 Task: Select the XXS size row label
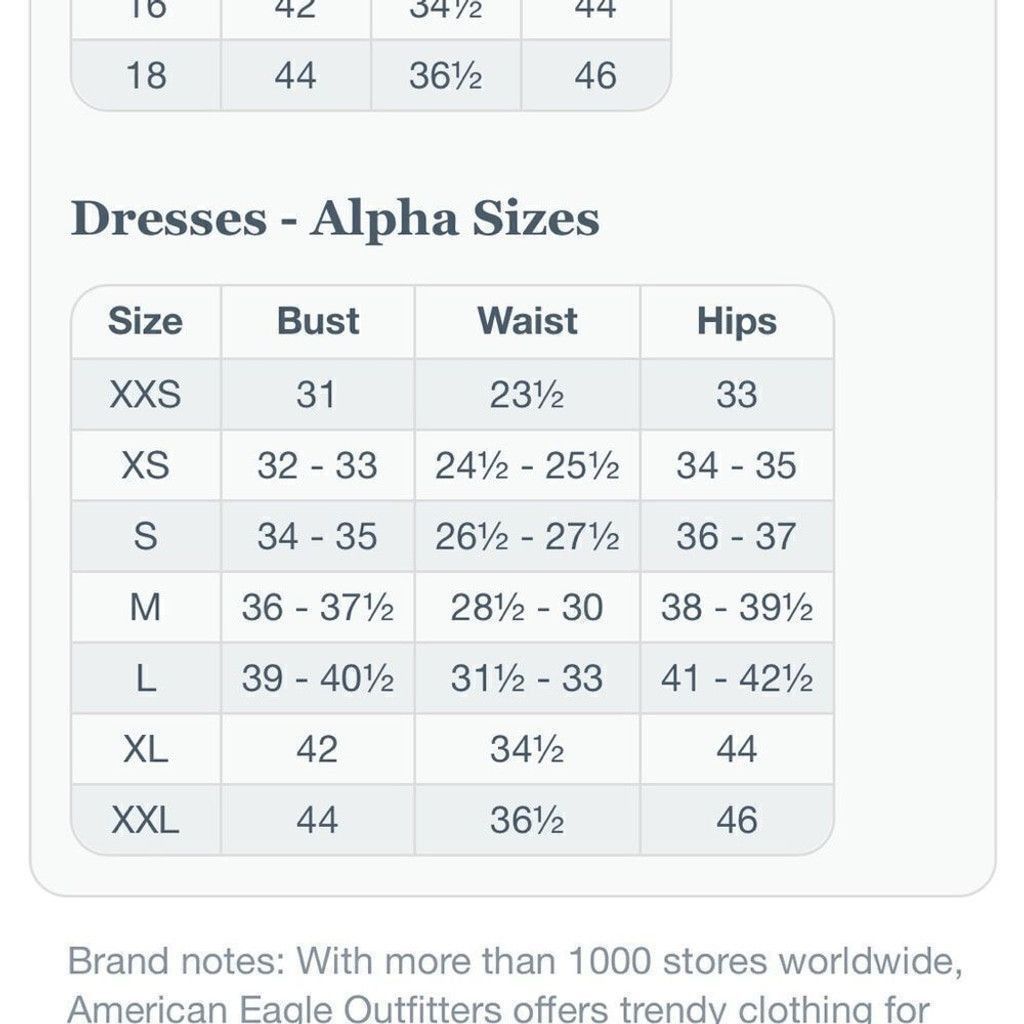coord(145,394)
